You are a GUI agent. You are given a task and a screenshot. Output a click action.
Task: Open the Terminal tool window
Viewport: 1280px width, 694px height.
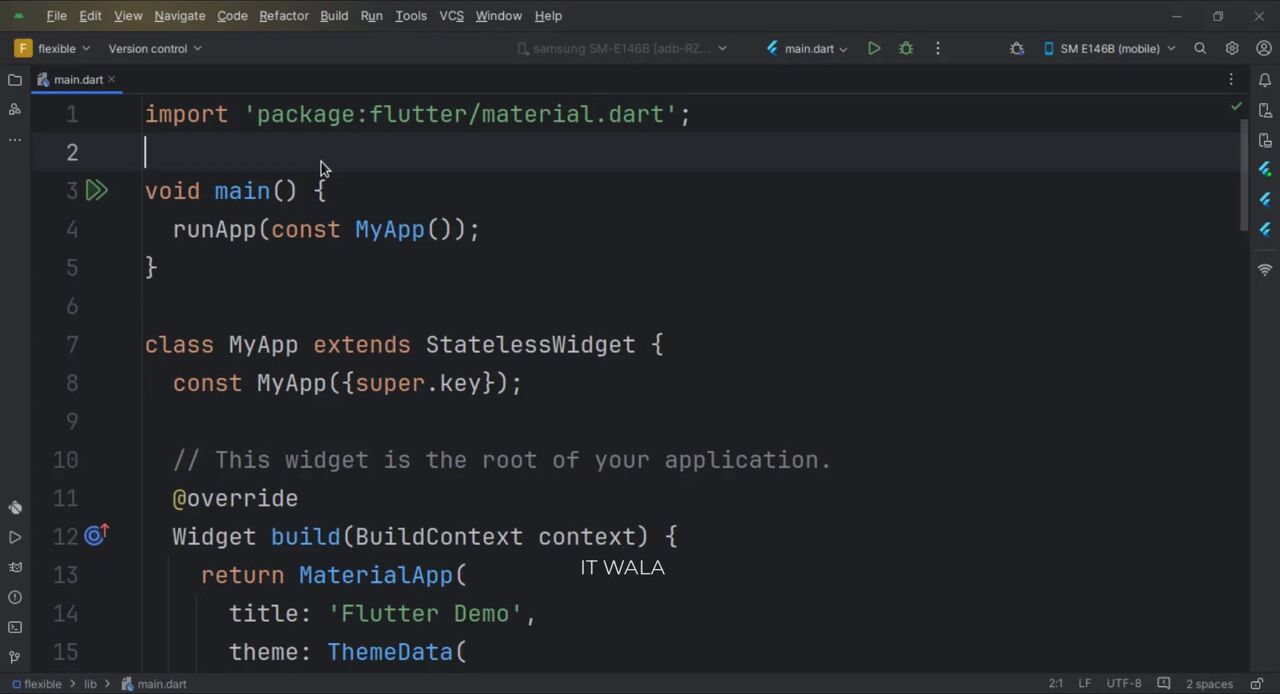click(x=15, y=627)
